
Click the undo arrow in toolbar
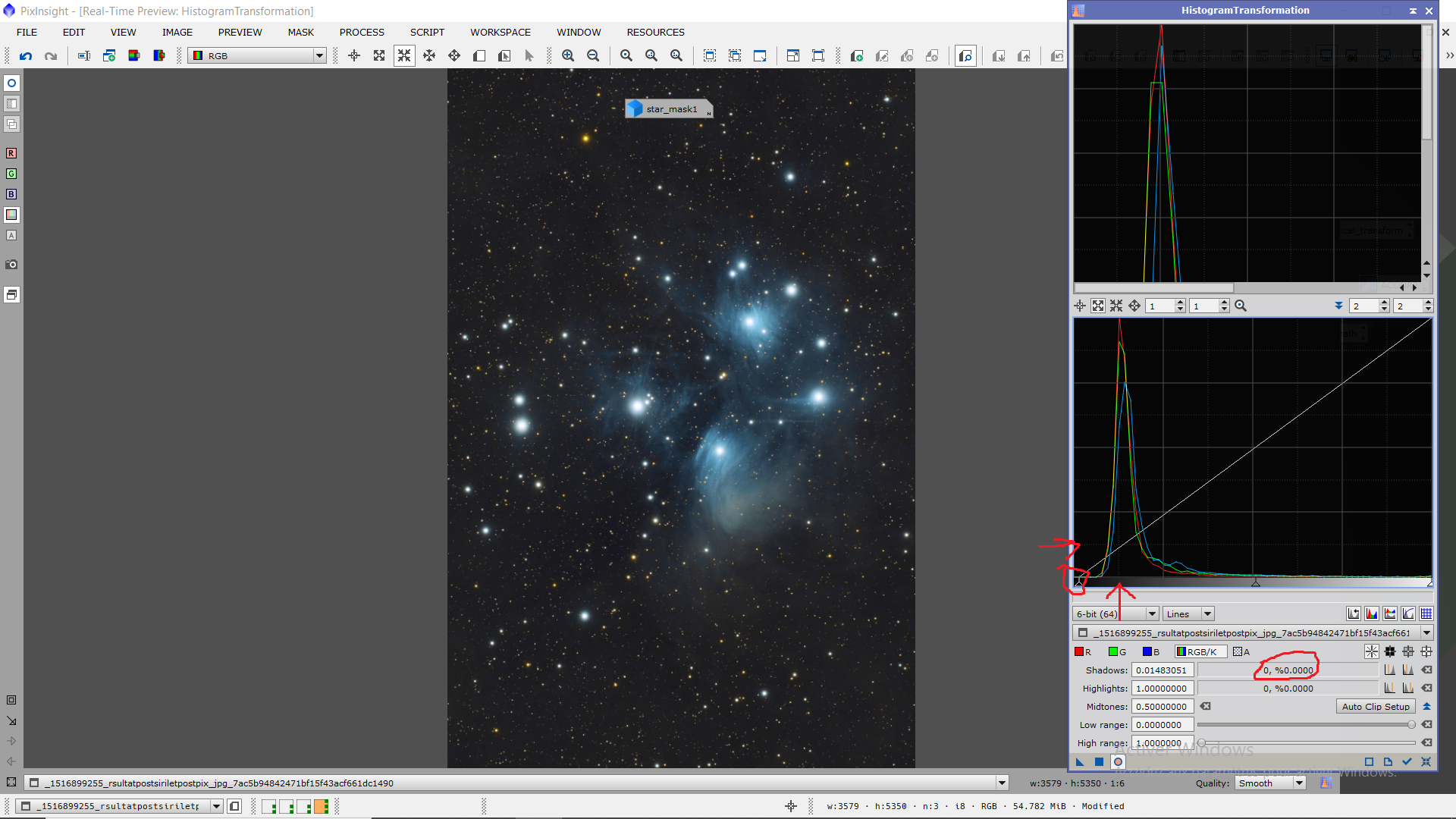point(26,56)
